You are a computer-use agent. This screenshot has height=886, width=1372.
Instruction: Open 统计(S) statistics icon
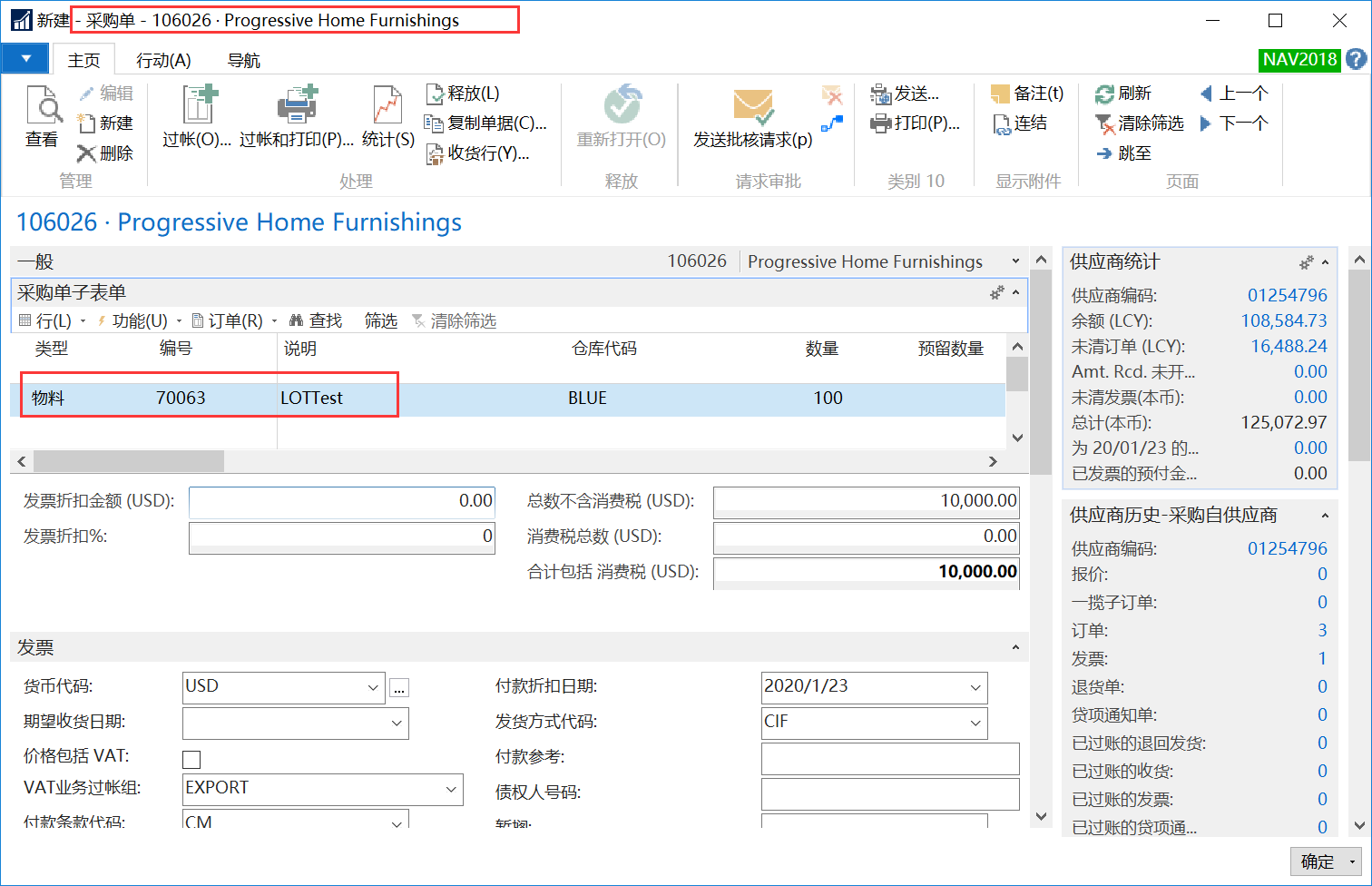click(387, 104)
